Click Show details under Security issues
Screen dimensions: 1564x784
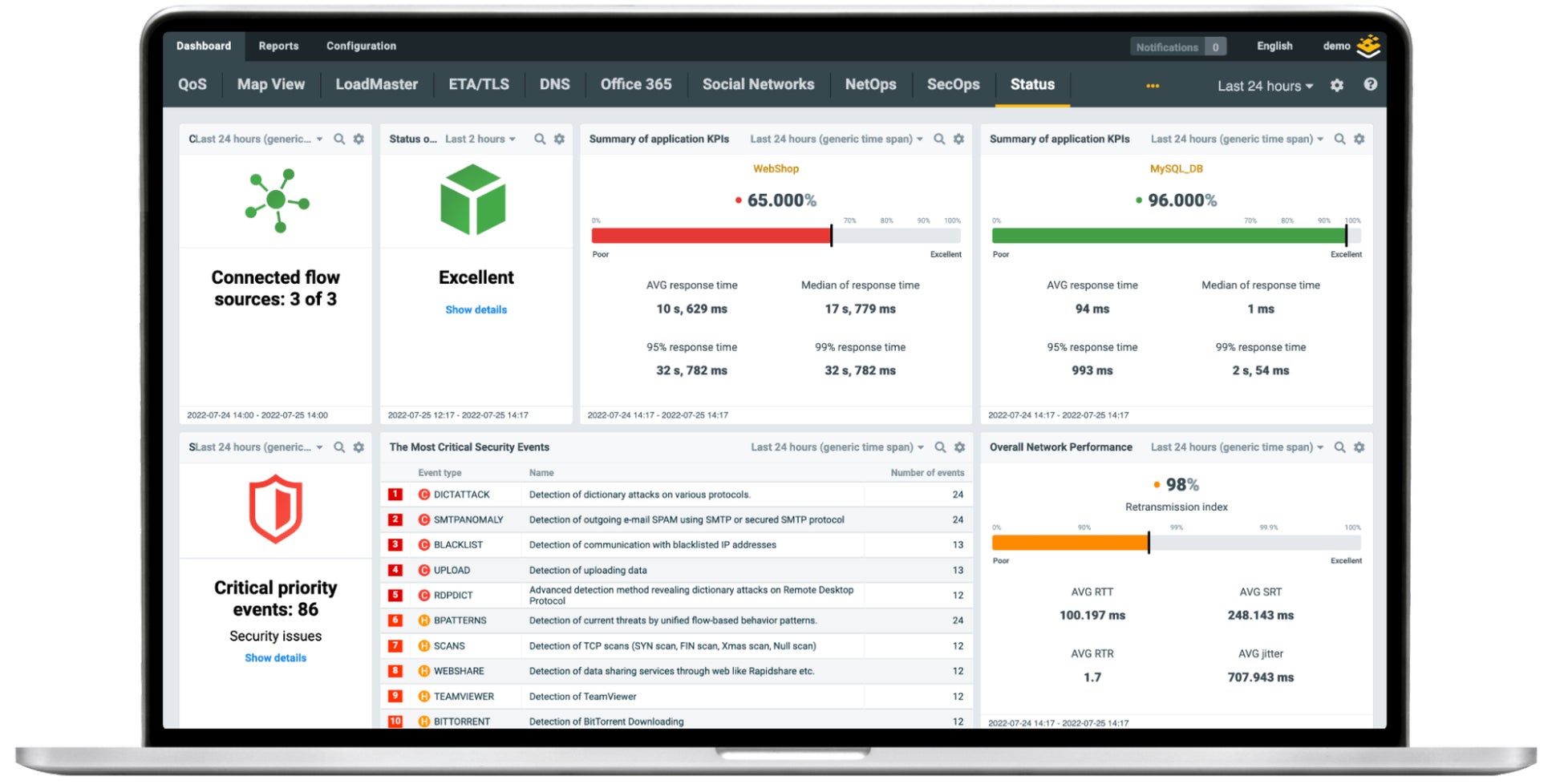[x=275, y=658]
